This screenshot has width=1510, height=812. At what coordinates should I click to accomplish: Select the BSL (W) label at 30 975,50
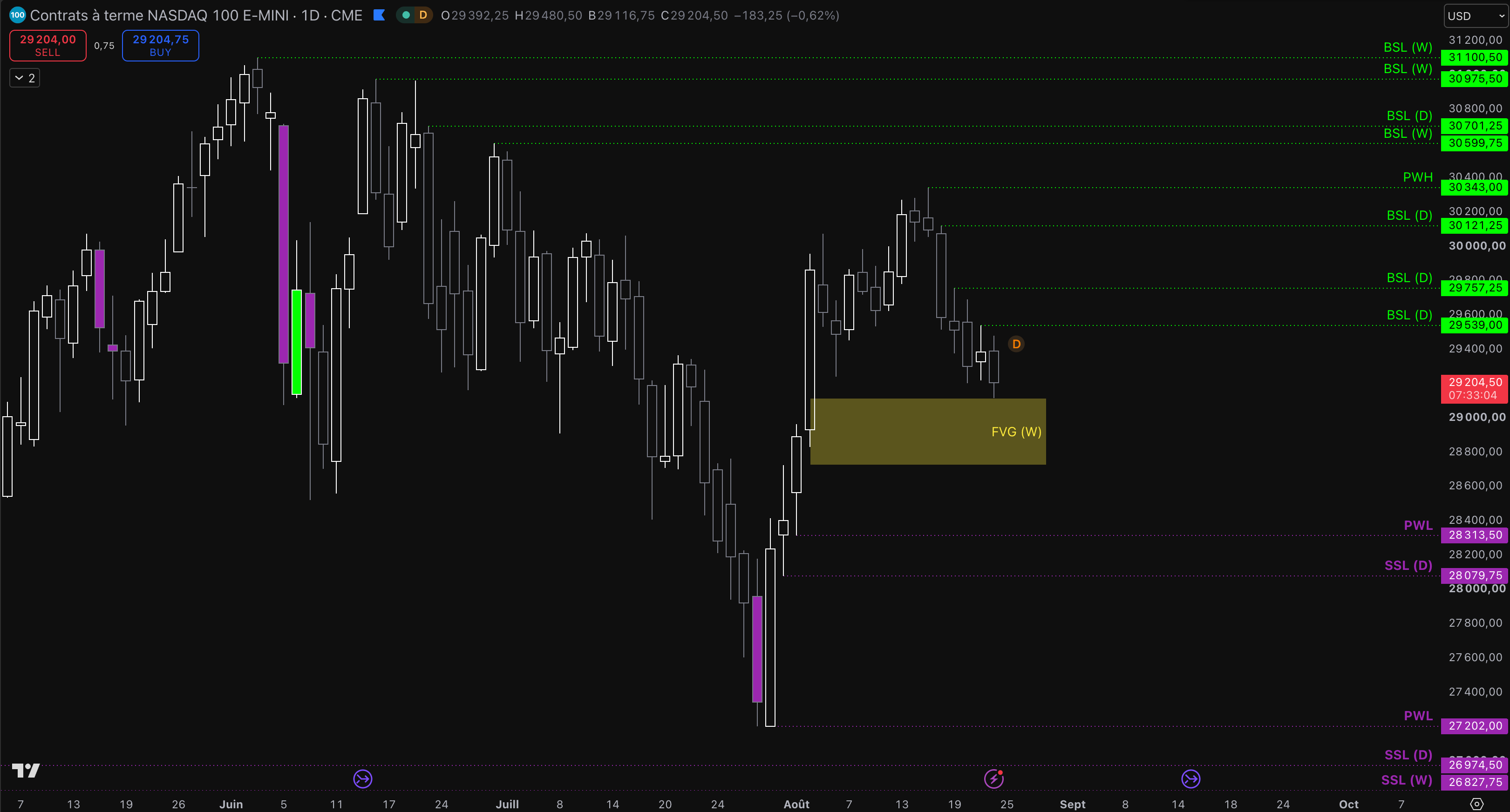pyautogui.click(x=1408, y=68)
